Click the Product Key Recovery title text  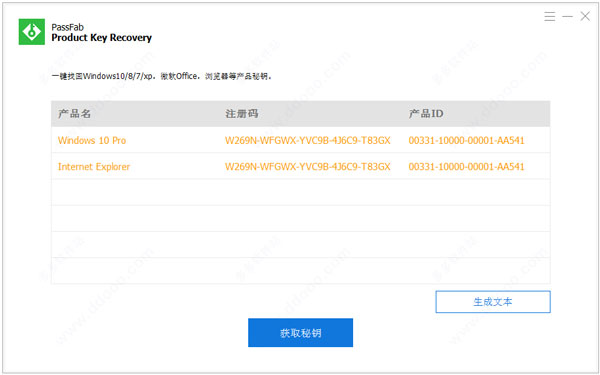pos(101,38)
